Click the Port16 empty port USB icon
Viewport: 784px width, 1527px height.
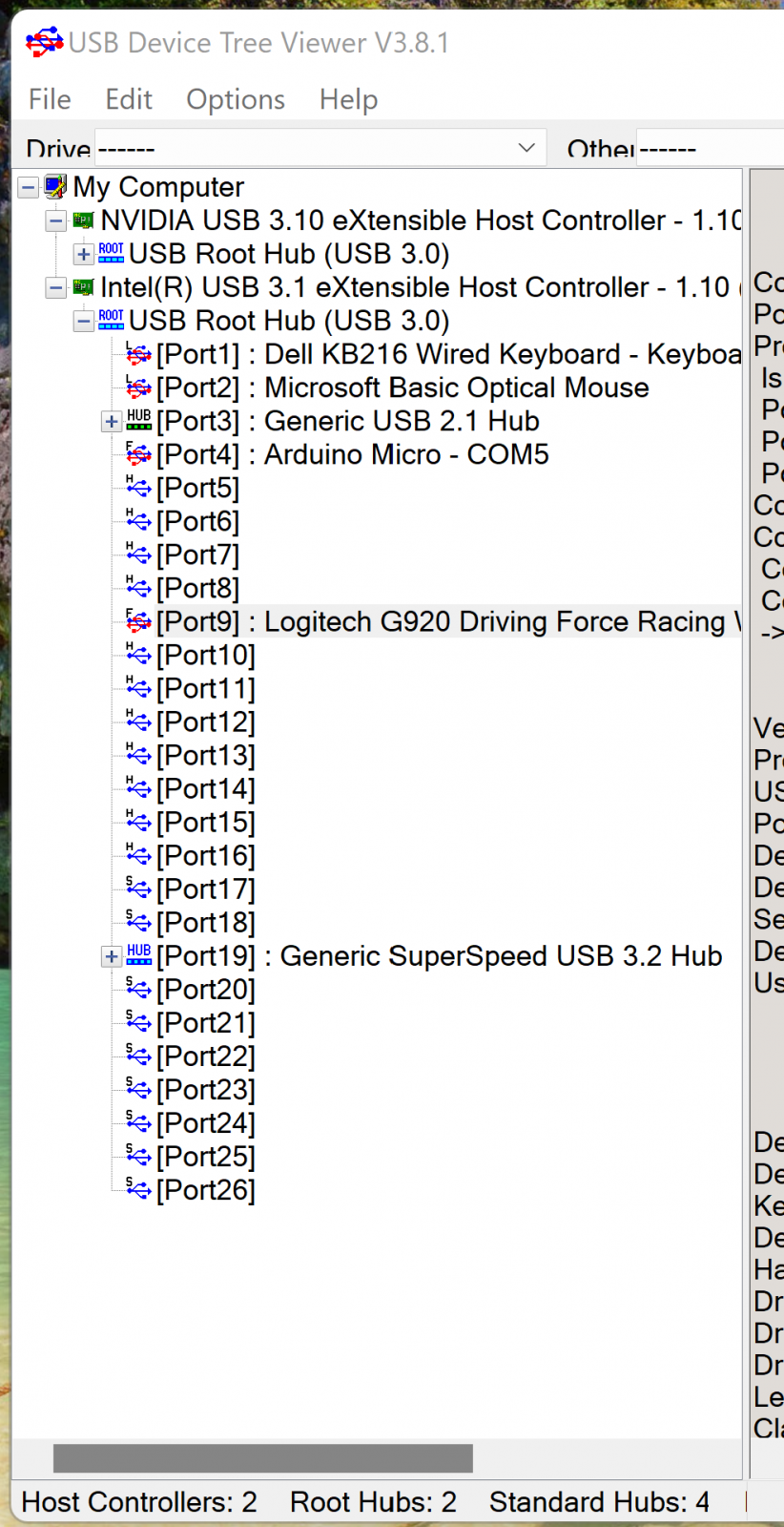pyautogui.click(x=138, y=855)
